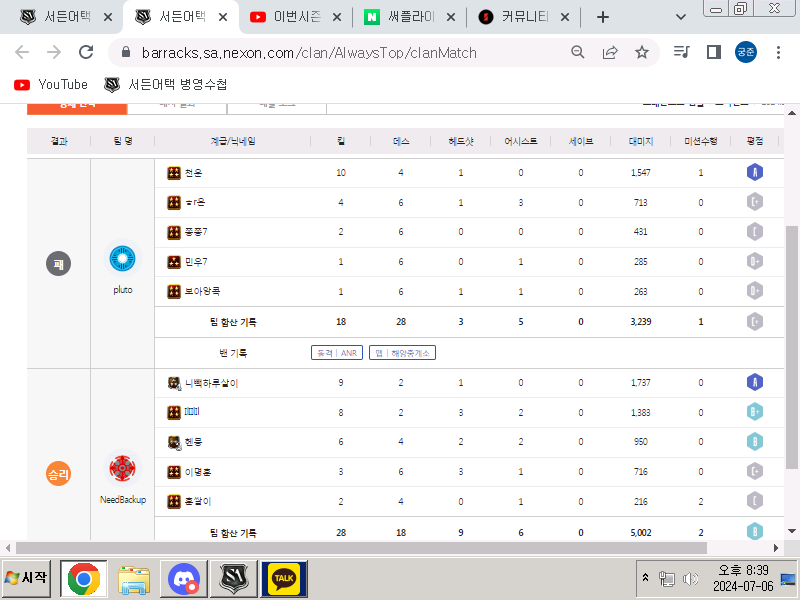Click the Chrome profile avatar icon
The image size is (800, 600).
tap(746, 52)
